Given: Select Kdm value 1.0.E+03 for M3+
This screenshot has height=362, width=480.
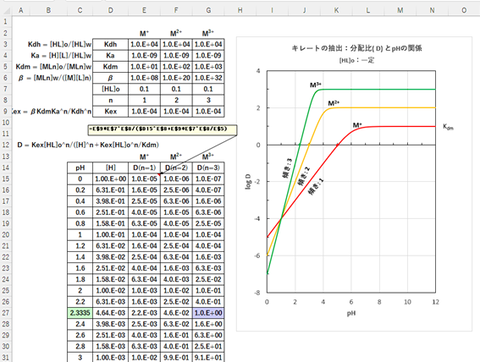Looking at the screenshot, I should 208,67.
